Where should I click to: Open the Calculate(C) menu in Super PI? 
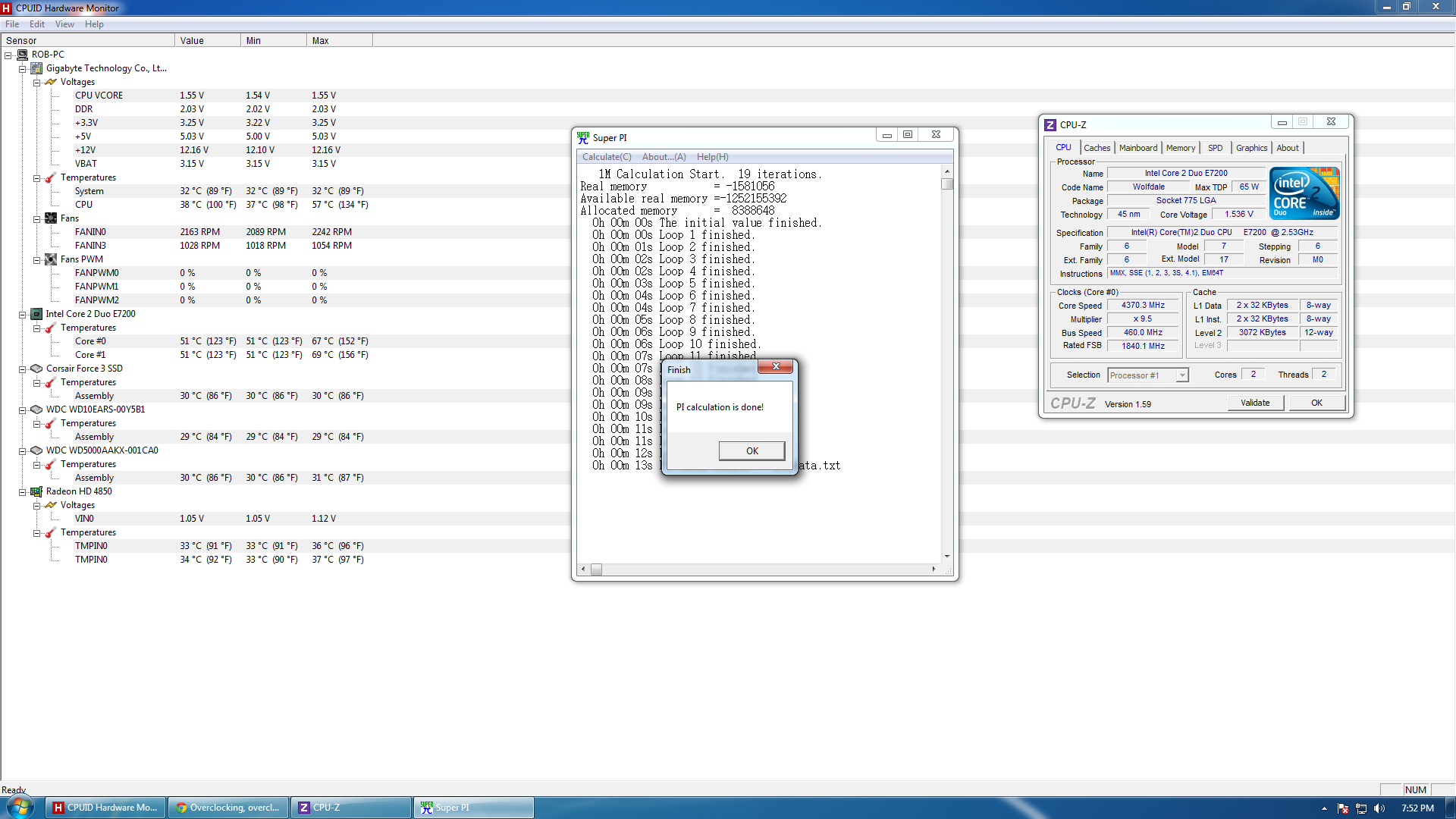pyautogui.click(x=607, y=157)
